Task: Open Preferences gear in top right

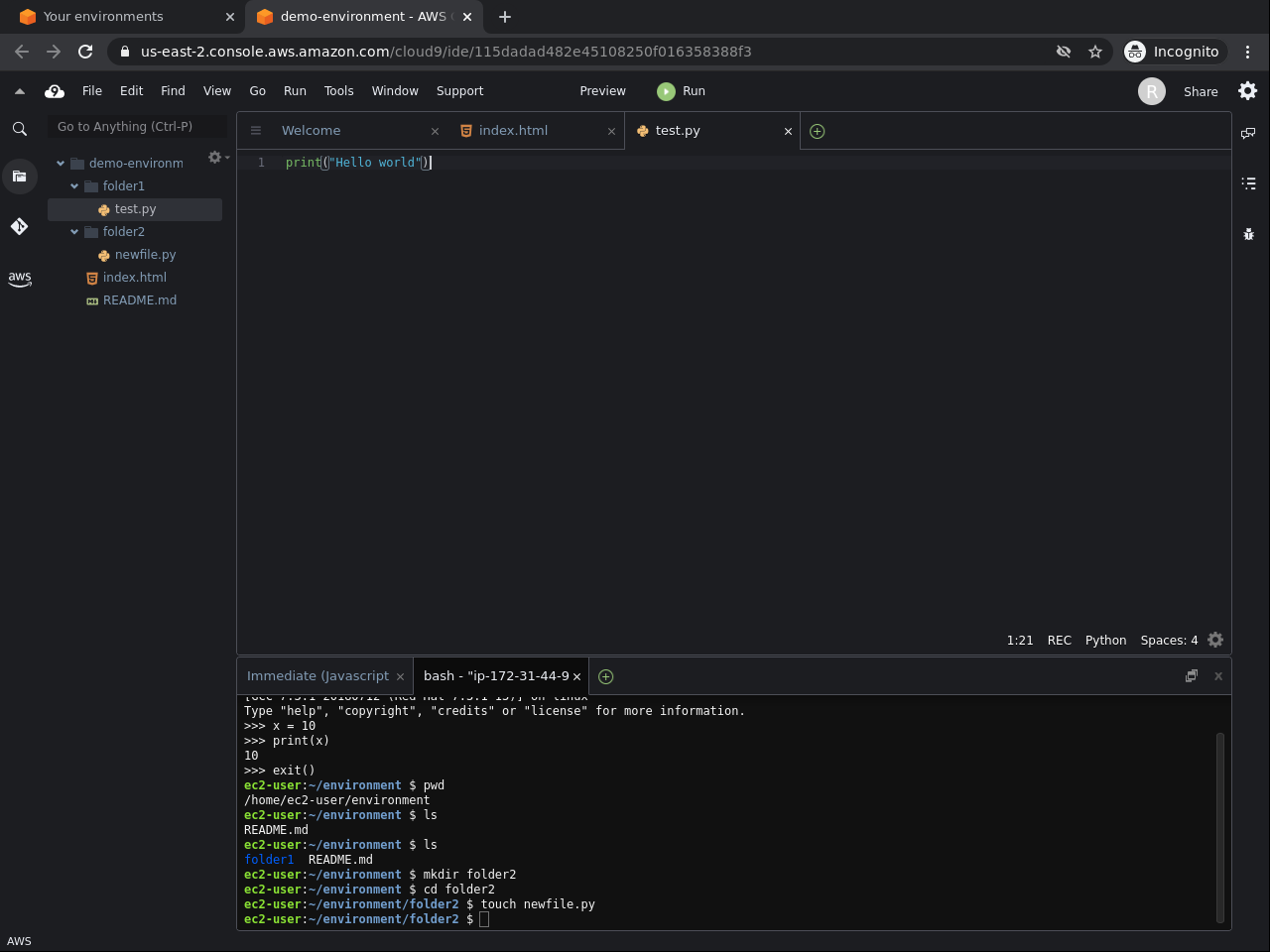Action: pos(1247,91)
